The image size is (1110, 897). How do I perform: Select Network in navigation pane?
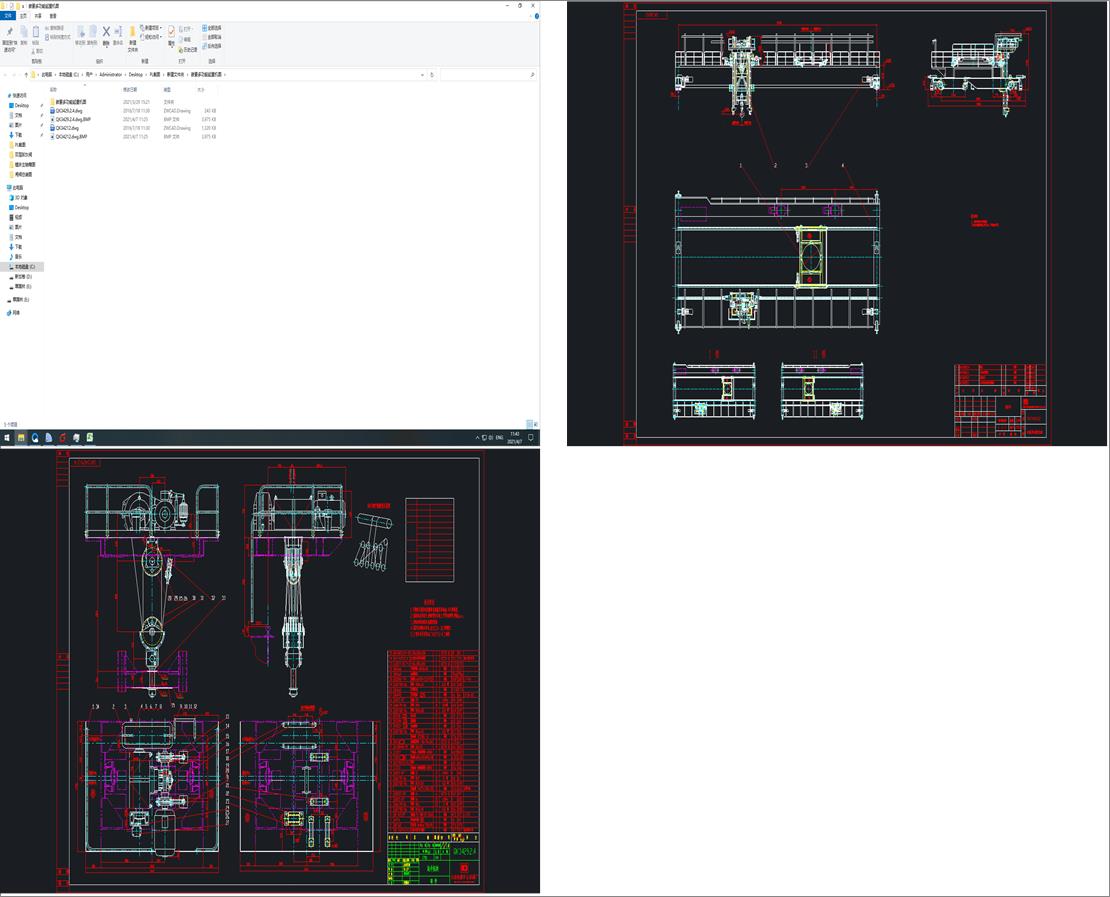[x=15, y=312]
